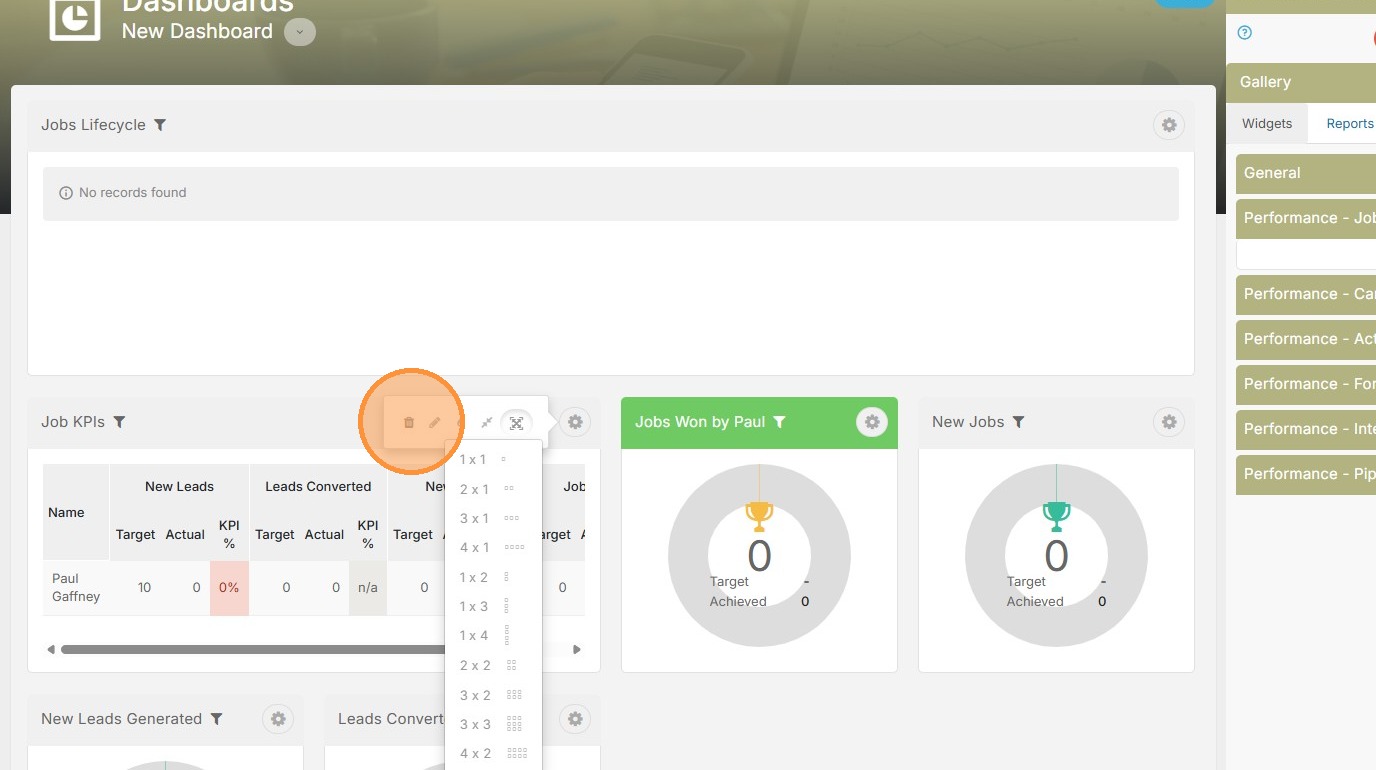Expand the General widget group
This screenshot has height=770, width=1376.
[1306, 173]
